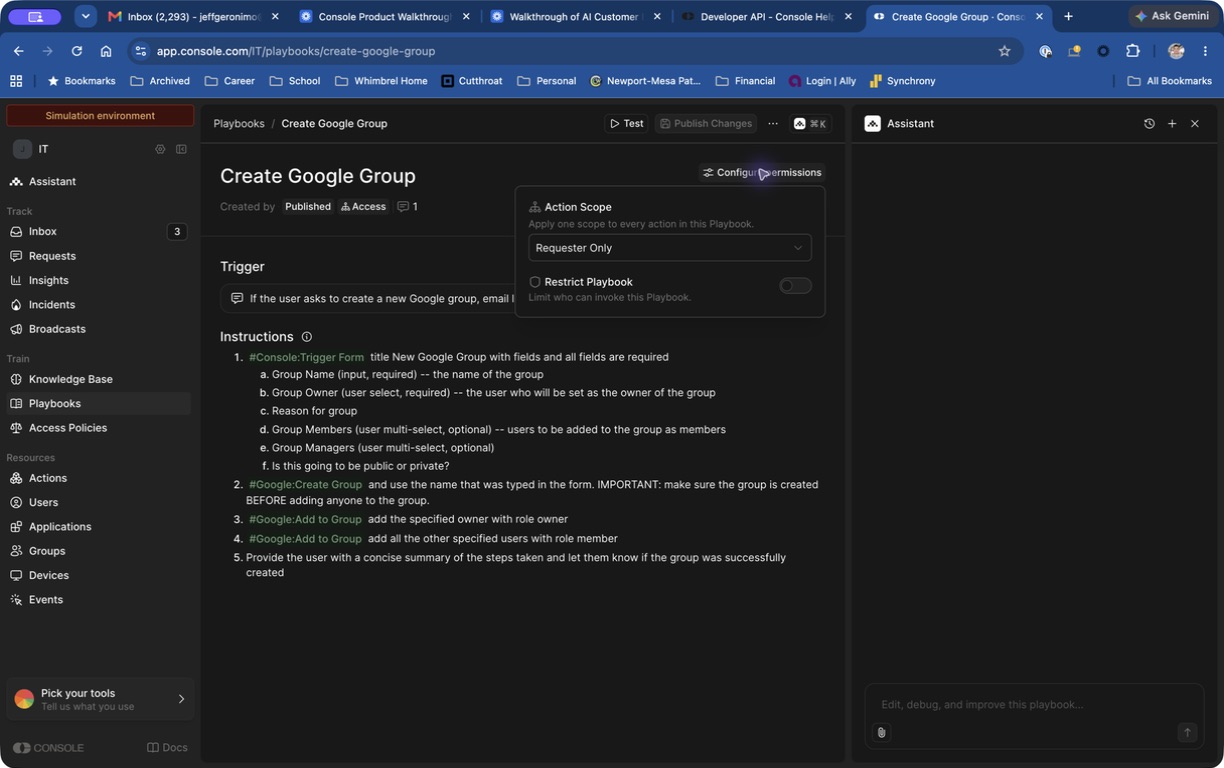
Task: Click the Playbooks breadcrumb link
Action: point(238,124)
